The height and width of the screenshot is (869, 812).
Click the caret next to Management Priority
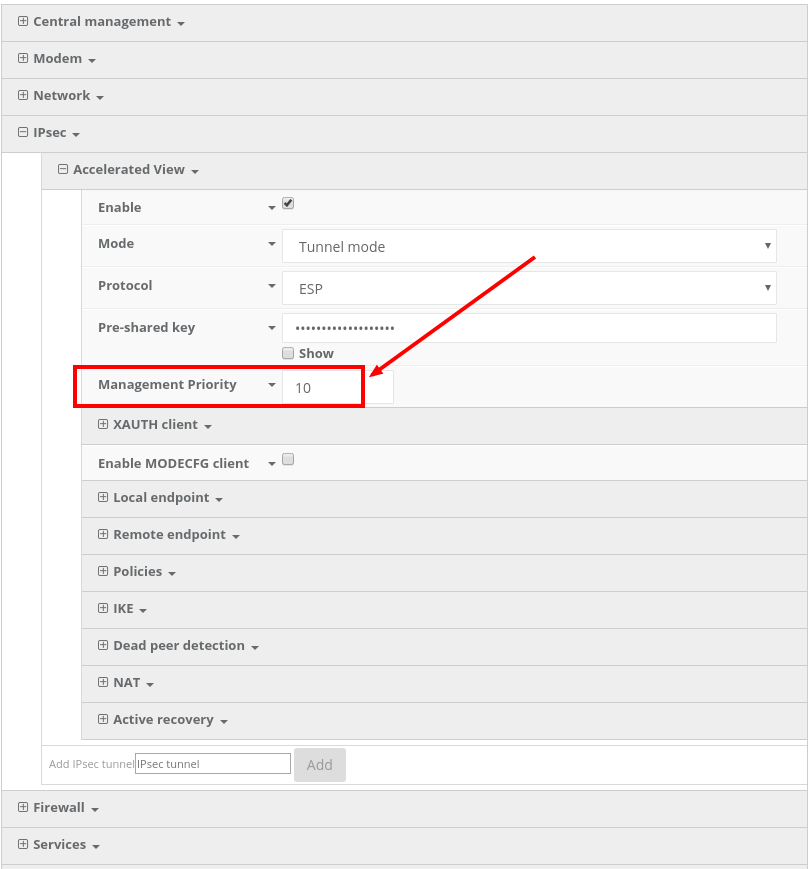click(x=271, y=385)
